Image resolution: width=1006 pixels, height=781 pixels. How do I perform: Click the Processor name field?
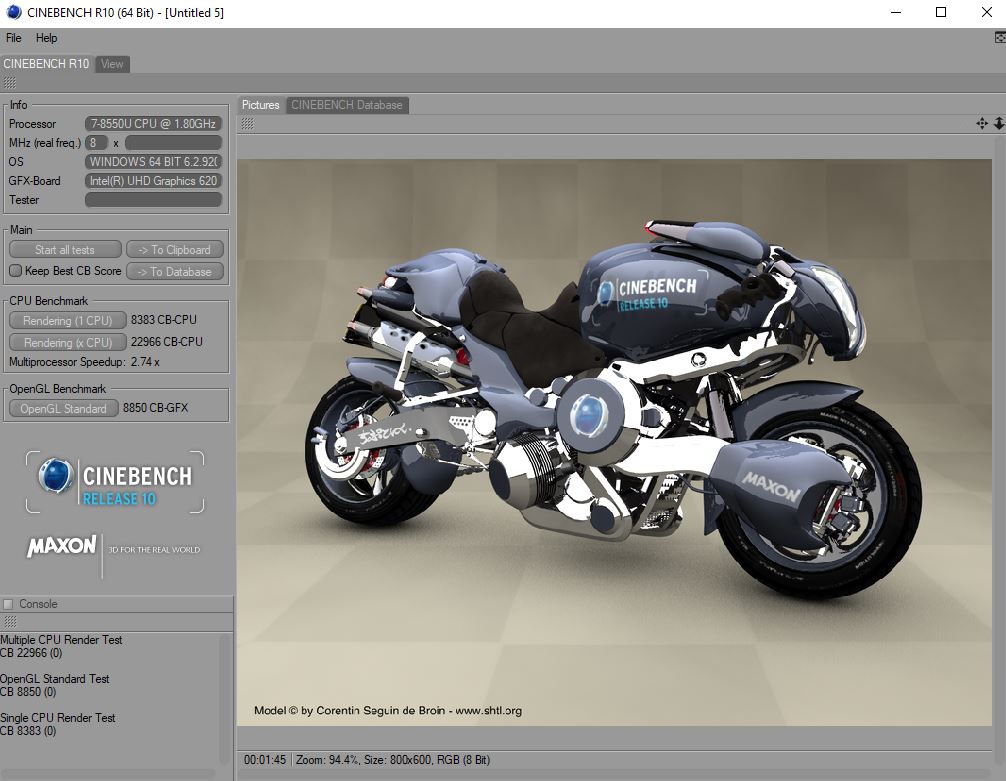coord(153,123)
